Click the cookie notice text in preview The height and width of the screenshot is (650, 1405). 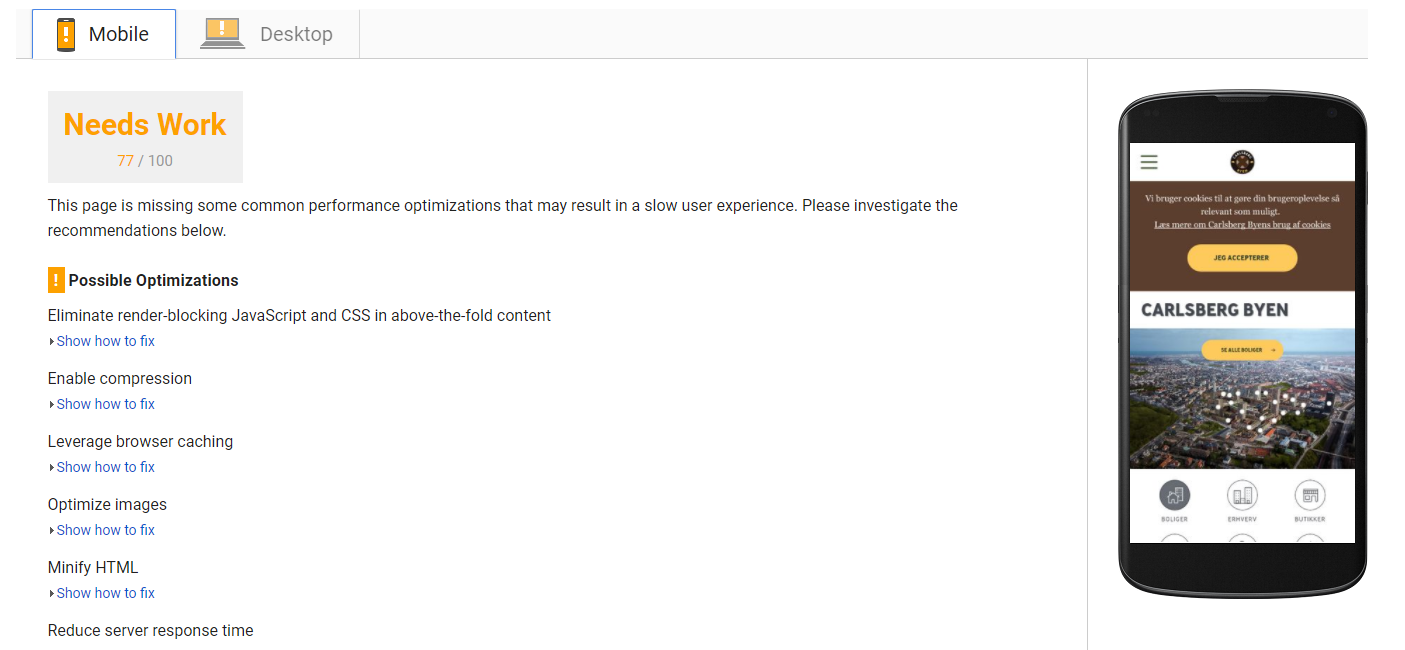pos(1242,205)
